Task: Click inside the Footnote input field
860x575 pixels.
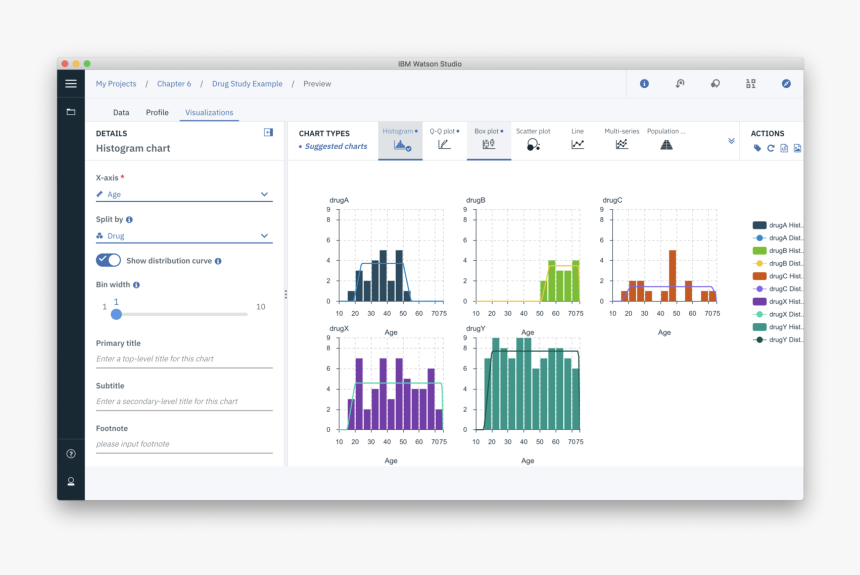Action: (x=184, y=444)
